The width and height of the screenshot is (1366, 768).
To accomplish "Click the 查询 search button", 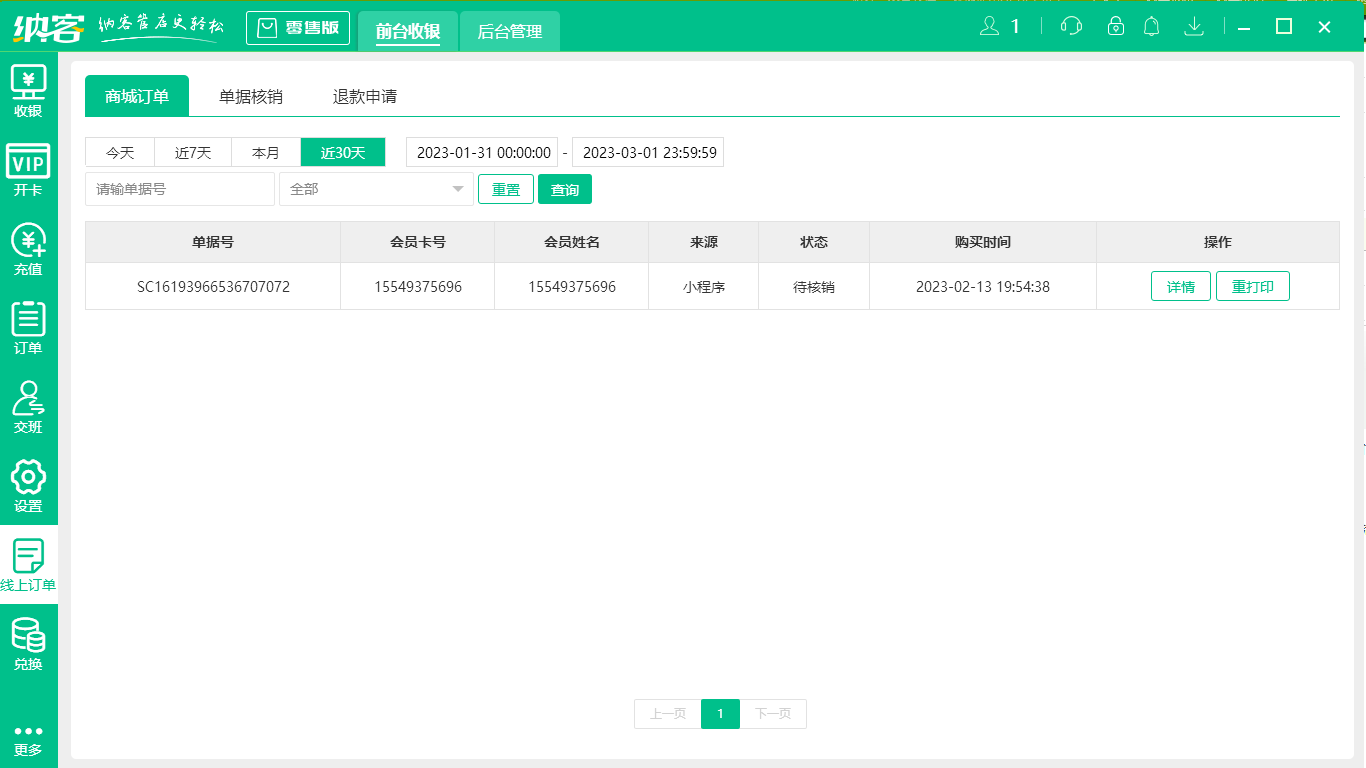I will (564, 188).
